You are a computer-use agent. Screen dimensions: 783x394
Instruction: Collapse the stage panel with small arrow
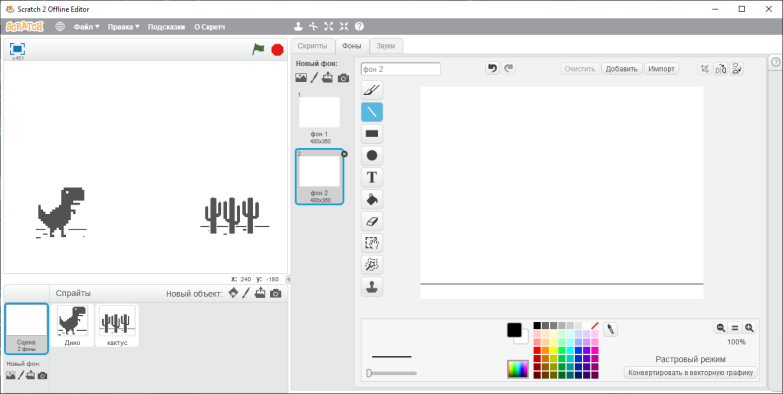coord(288,279)
